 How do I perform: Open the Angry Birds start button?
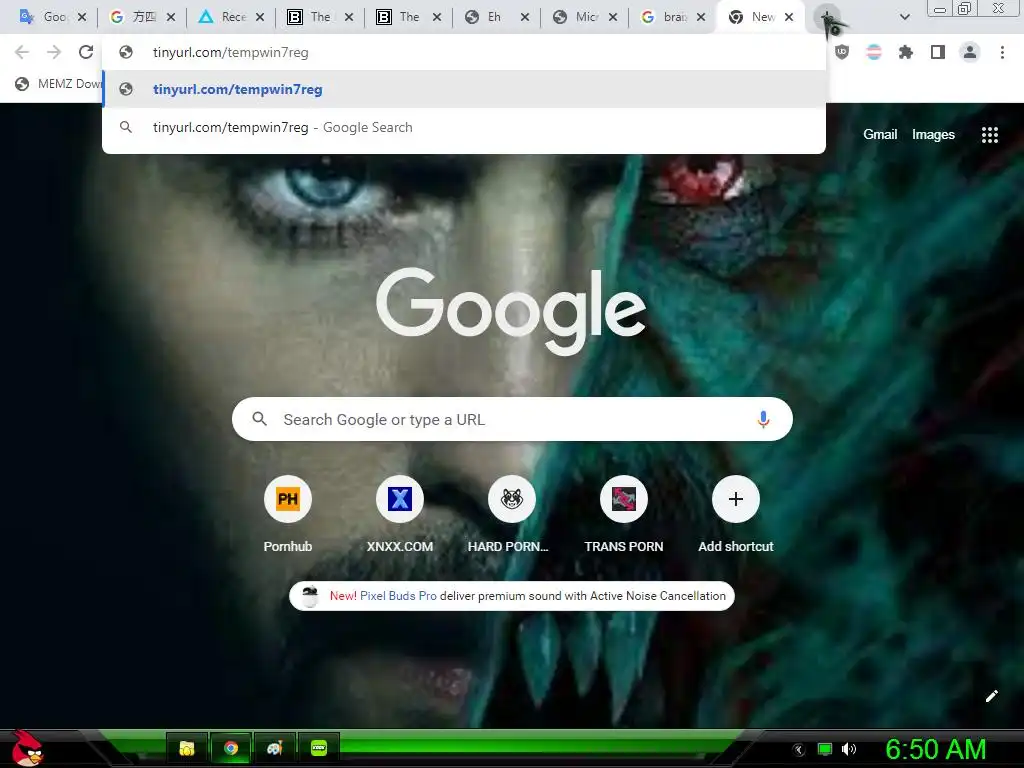coord(27,748)
